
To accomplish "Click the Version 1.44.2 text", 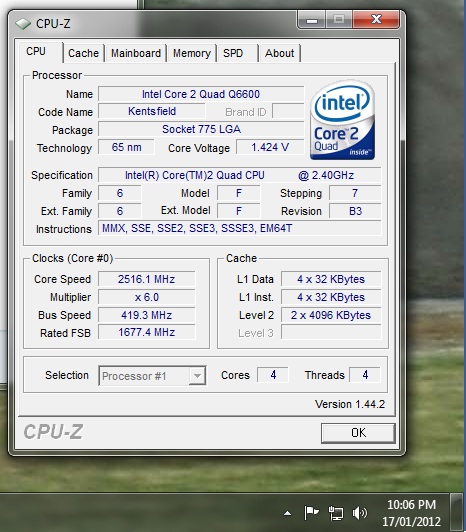I will pyautogui.click(x=350, y=404).
